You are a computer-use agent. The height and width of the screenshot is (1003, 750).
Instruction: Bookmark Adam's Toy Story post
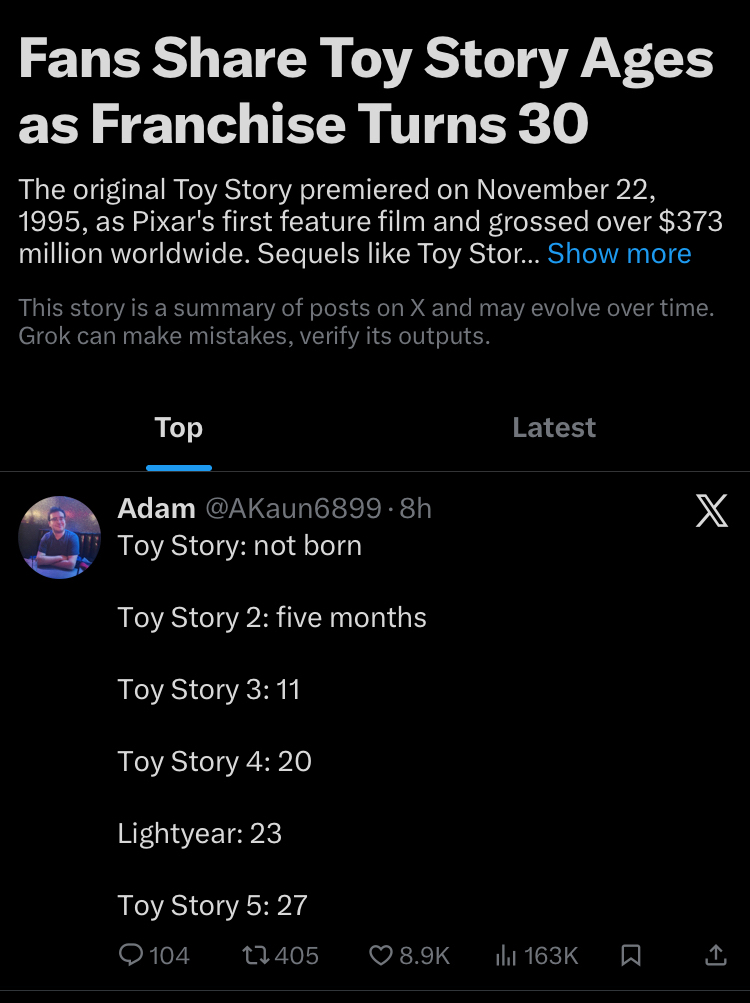[x=631, y=956]
